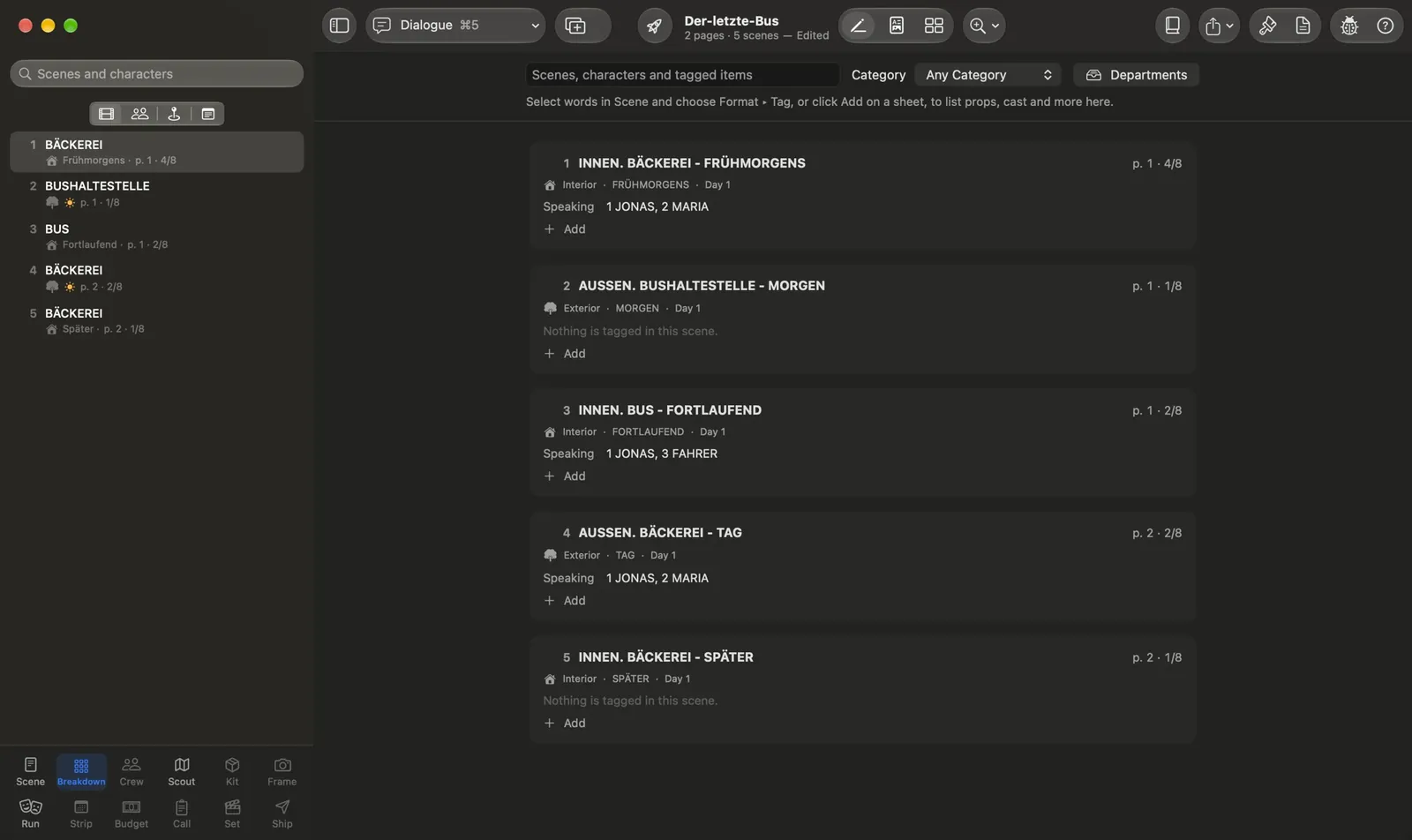This screenshot has height=840, width=1412.
Task: Open the share export dropdown
Action: [x=1219, y=26]
